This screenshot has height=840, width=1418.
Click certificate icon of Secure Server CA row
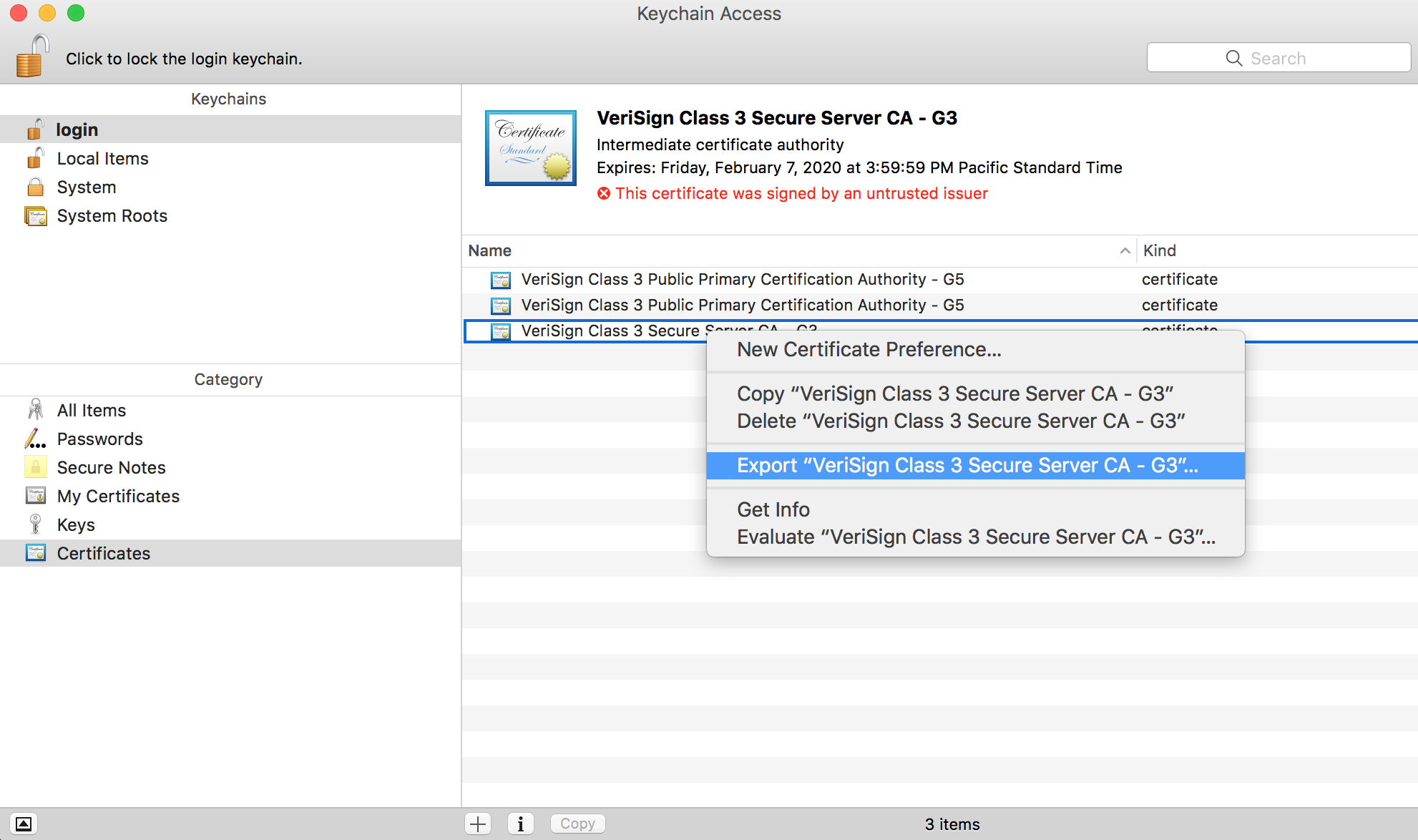pos(501,331)
